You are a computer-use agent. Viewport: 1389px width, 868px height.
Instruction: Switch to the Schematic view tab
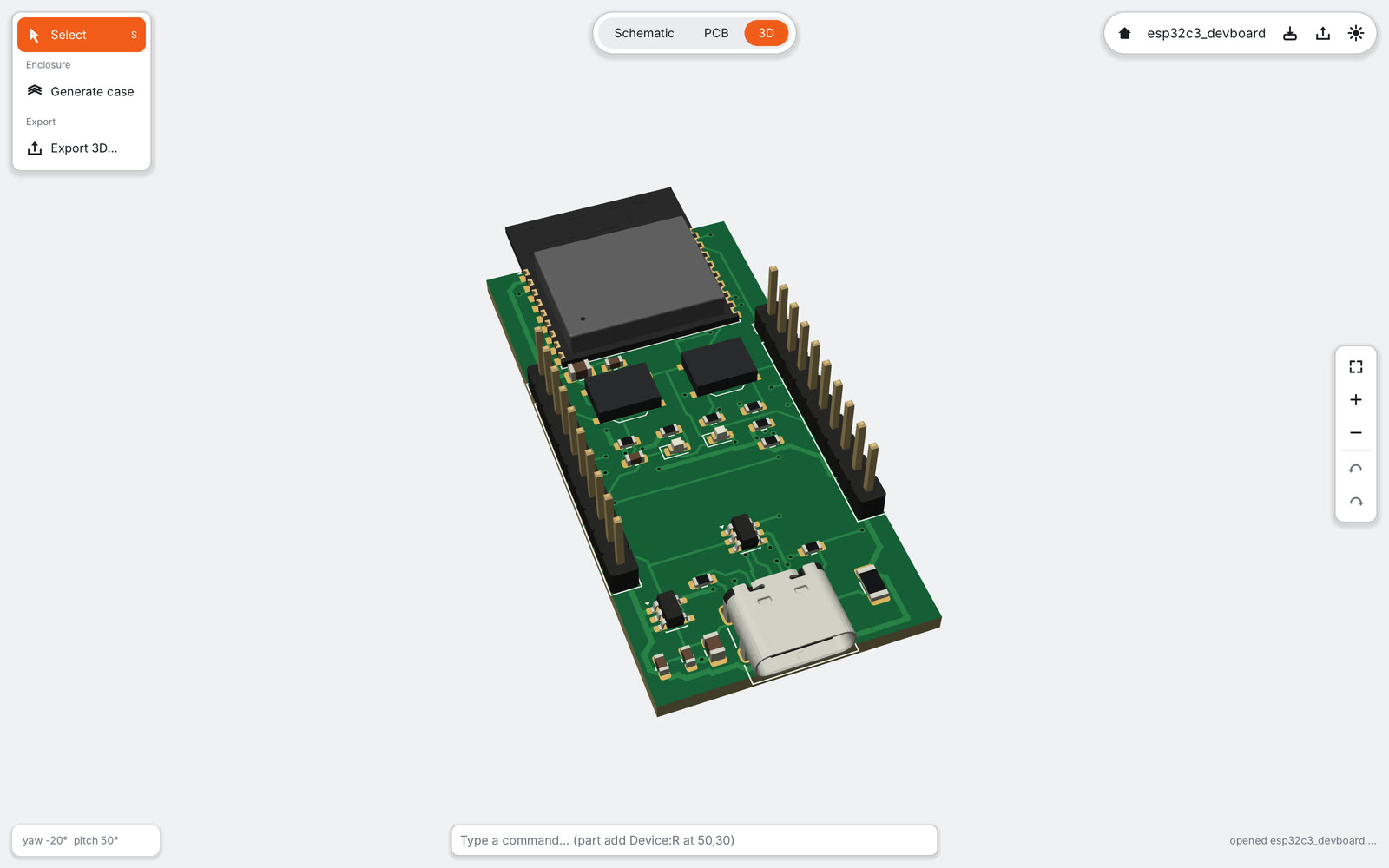[643, 33]
